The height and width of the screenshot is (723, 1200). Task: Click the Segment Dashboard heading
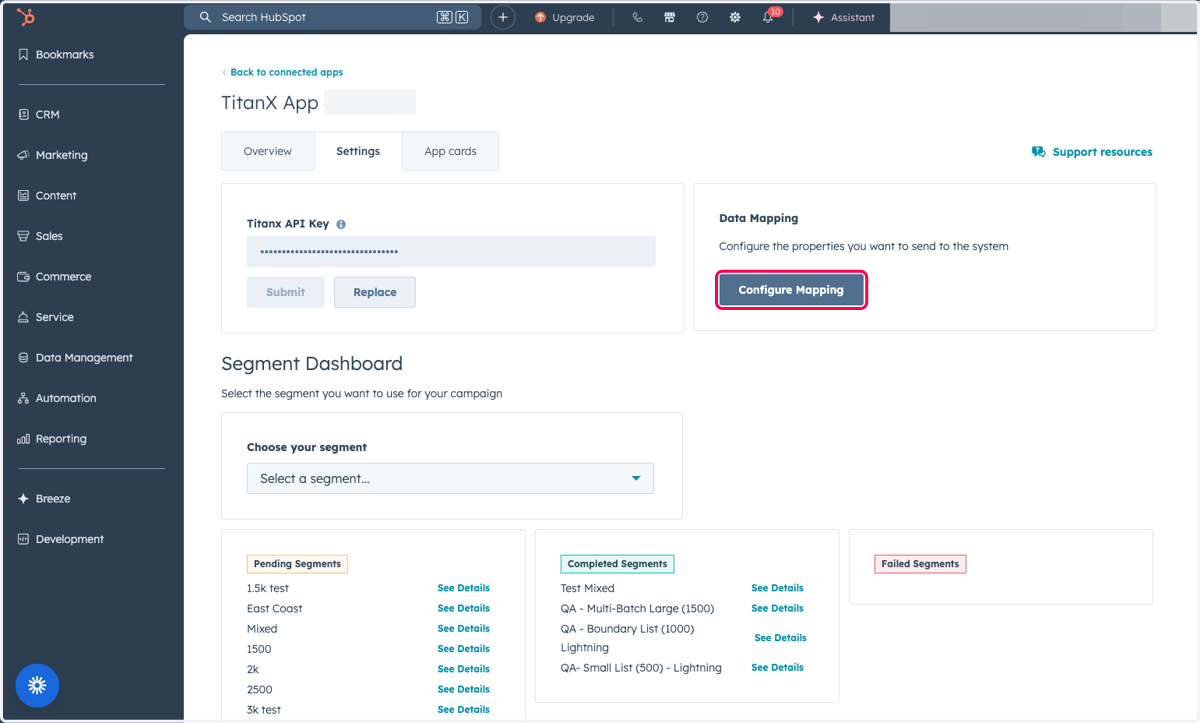[x=312, y=364]
